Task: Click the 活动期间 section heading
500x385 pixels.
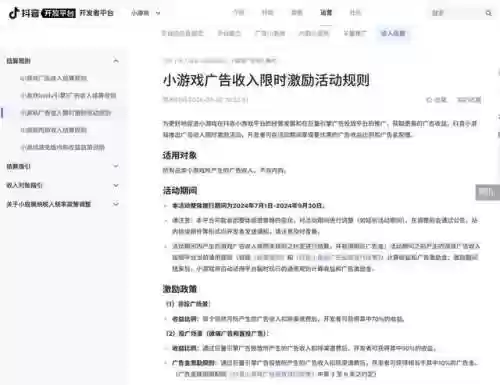Action: click(x=180, y=191)
